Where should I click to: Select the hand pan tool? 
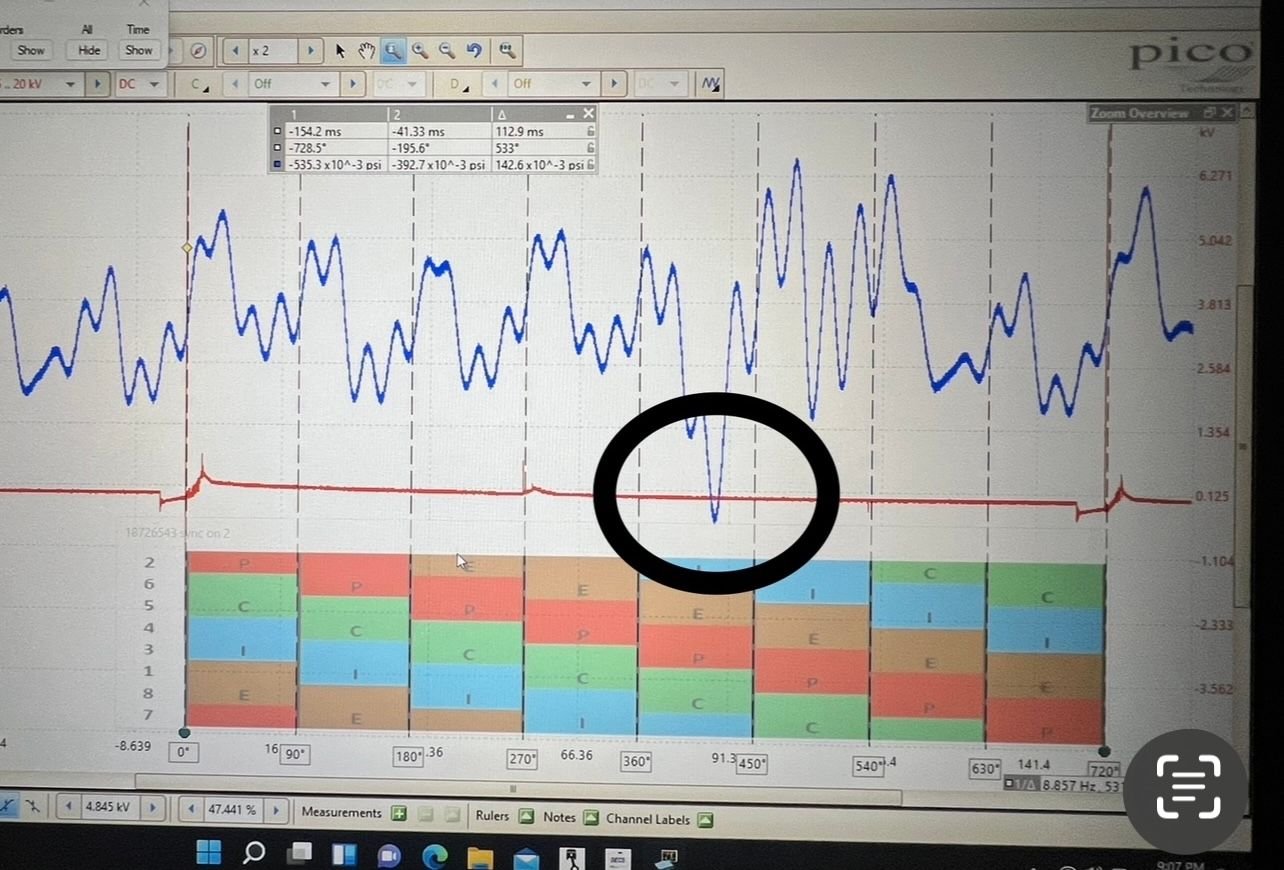[366, 50]
